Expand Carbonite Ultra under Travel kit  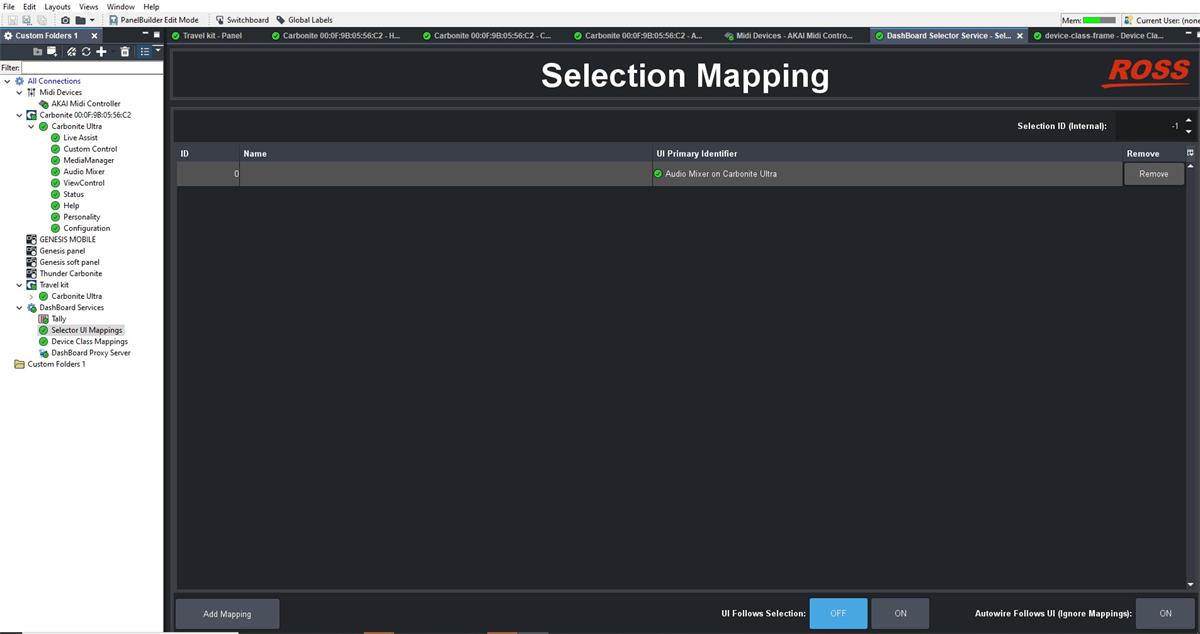(31, 296)
